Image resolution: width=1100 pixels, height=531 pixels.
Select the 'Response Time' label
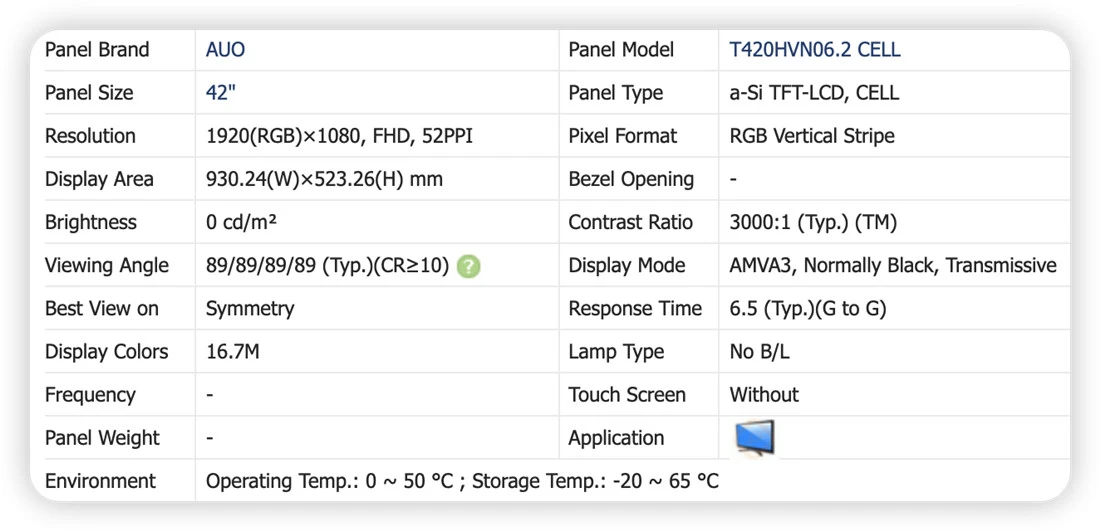point(635,309)
